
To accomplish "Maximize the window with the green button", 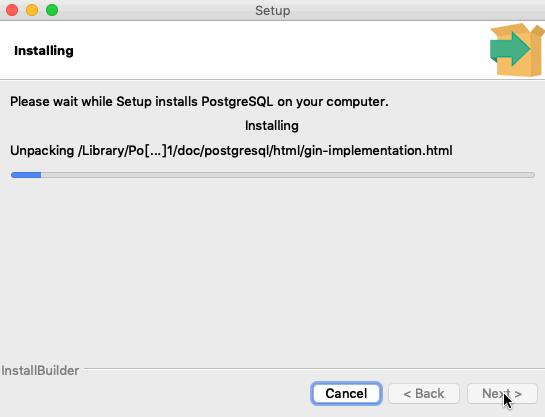I will coord(52,10).
